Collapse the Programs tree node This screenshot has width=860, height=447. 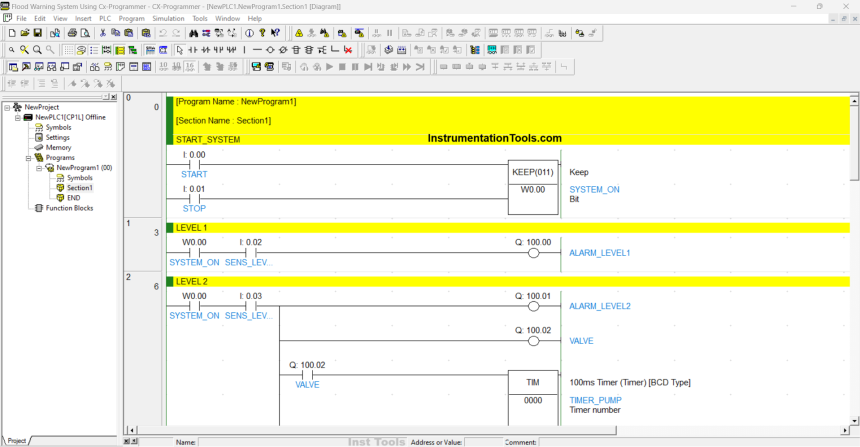(30, 158)
